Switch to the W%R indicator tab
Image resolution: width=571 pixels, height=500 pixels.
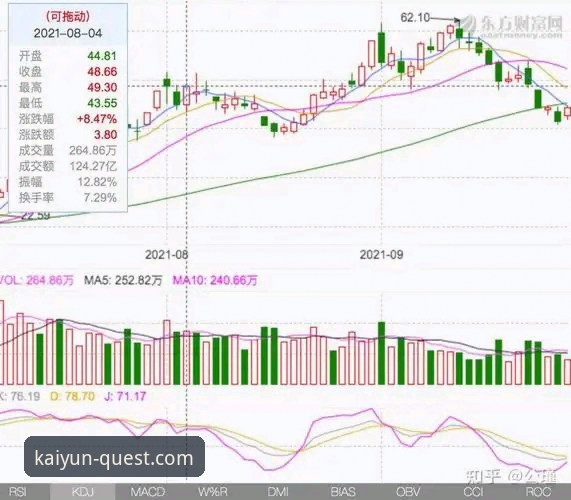pyautogui.click(x=213, y=492)
